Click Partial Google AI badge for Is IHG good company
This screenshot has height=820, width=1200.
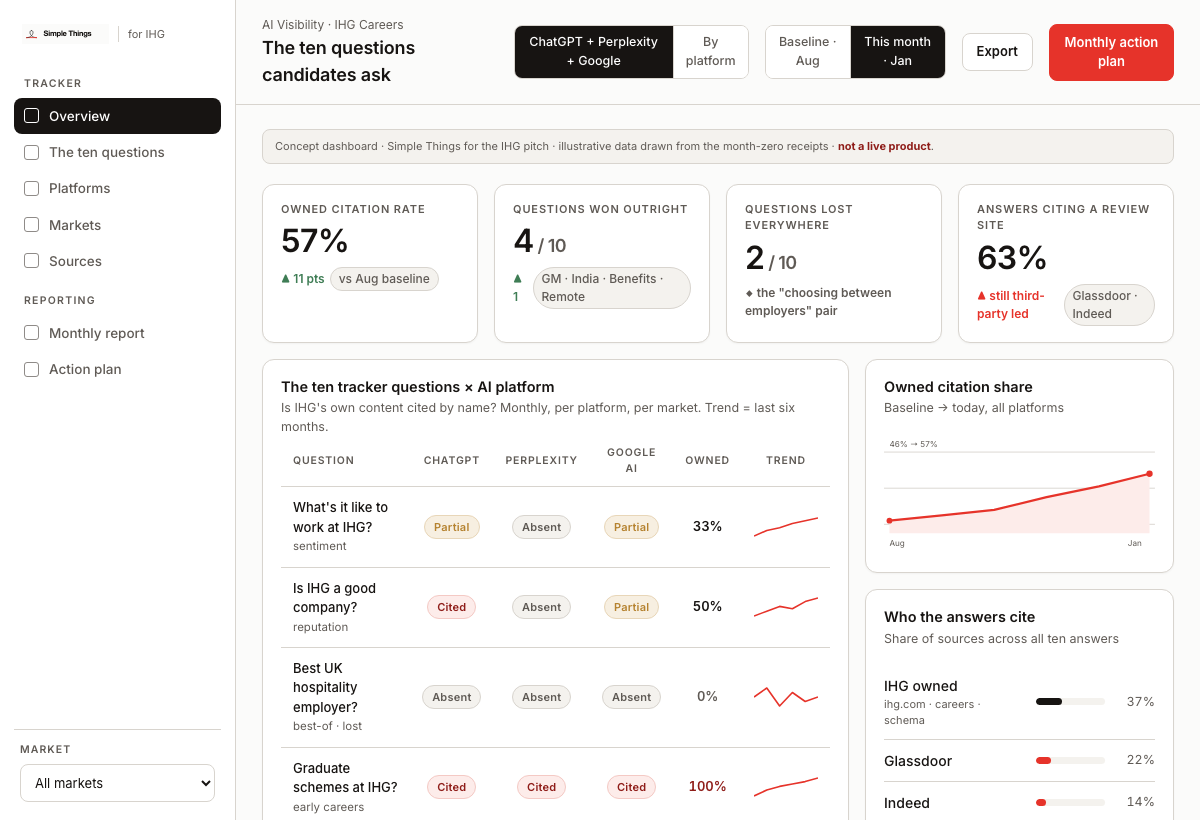click(x=631, y=607)
